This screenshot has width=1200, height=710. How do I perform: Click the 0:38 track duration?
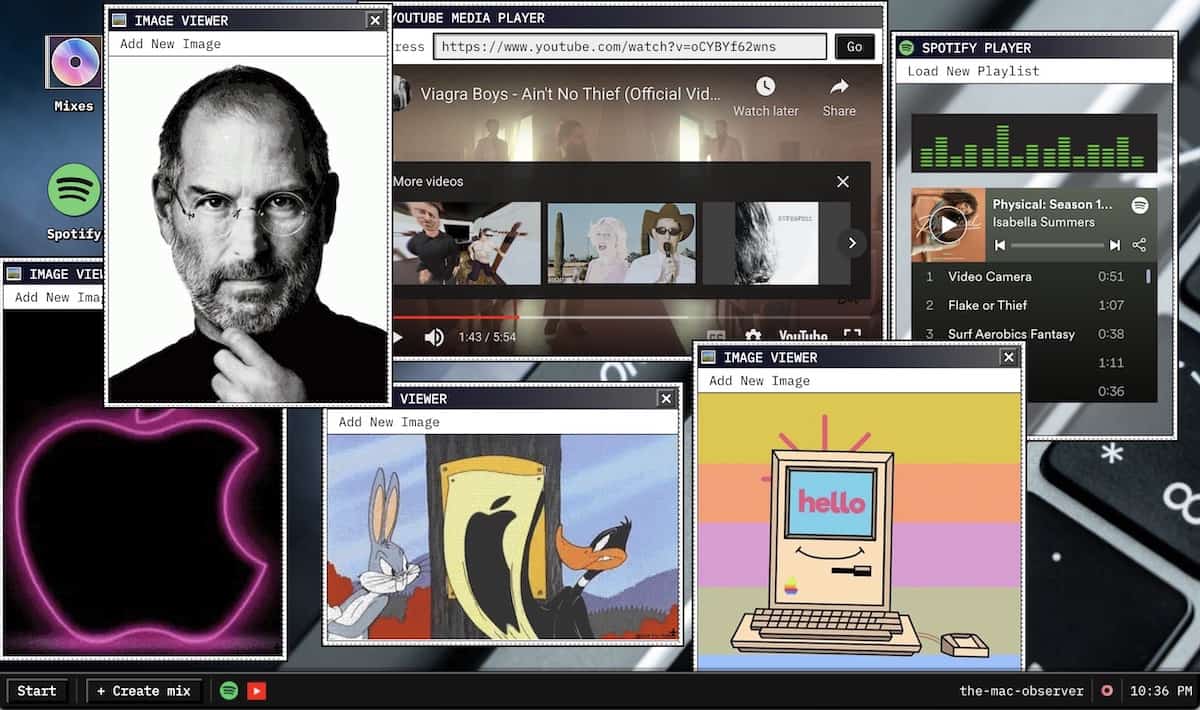coord(1110,334)
